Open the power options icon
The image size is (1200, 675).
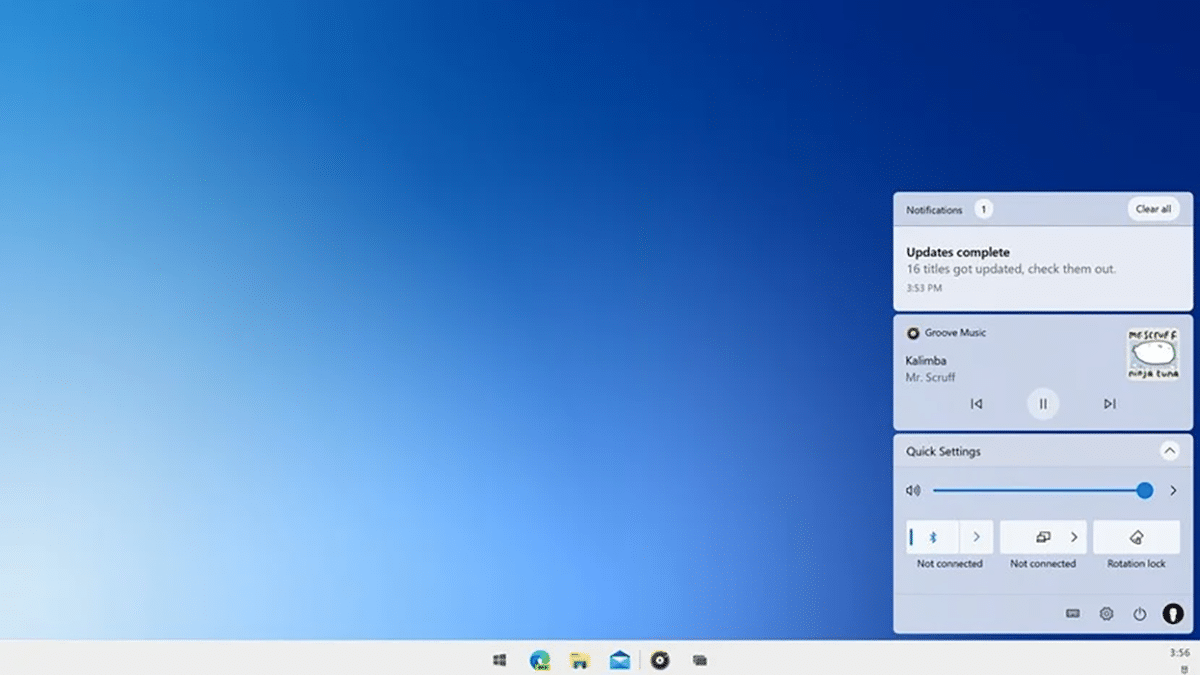[x=1140, y=613]
